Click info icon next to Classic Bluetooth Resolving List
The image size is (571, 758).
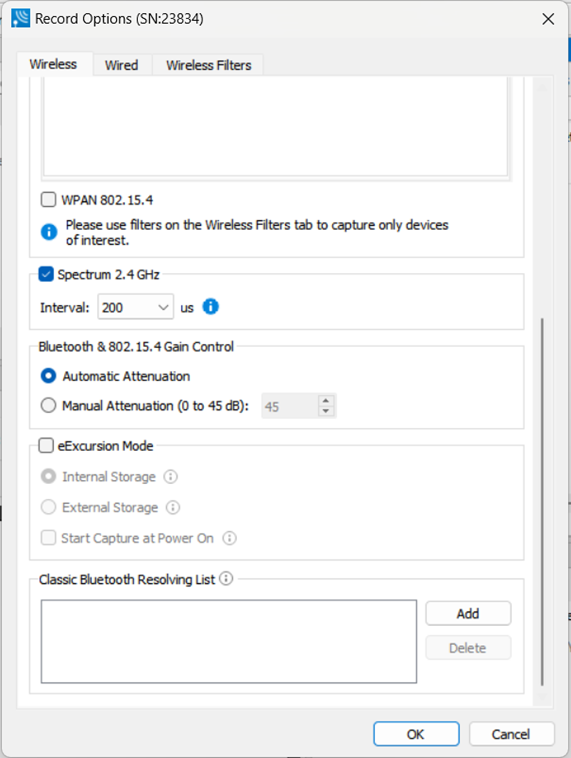tap(226, 578)
